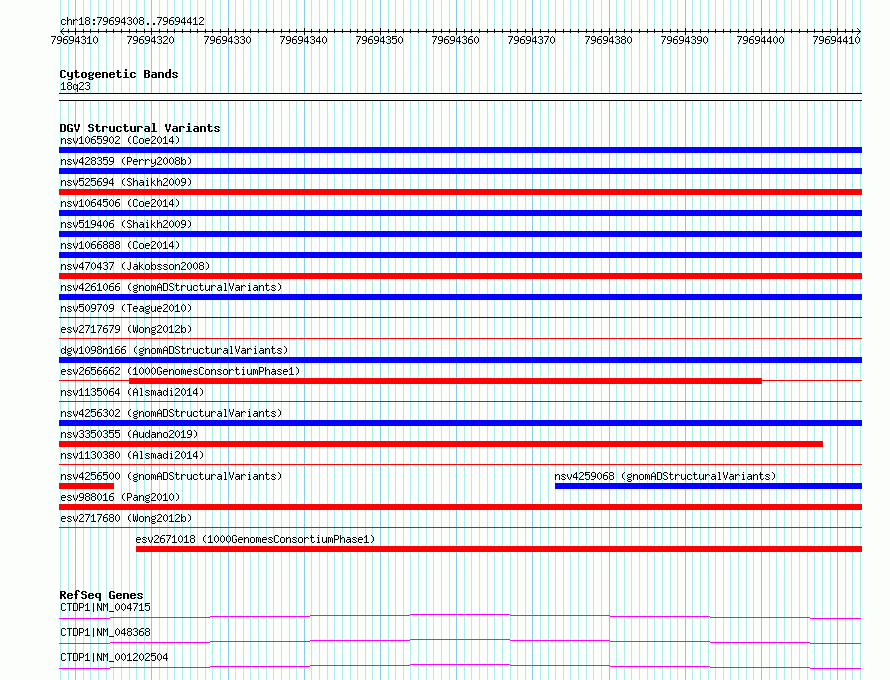Select the red bar under esv2671018
Screen dimensions: 890x680
[499, 549]
